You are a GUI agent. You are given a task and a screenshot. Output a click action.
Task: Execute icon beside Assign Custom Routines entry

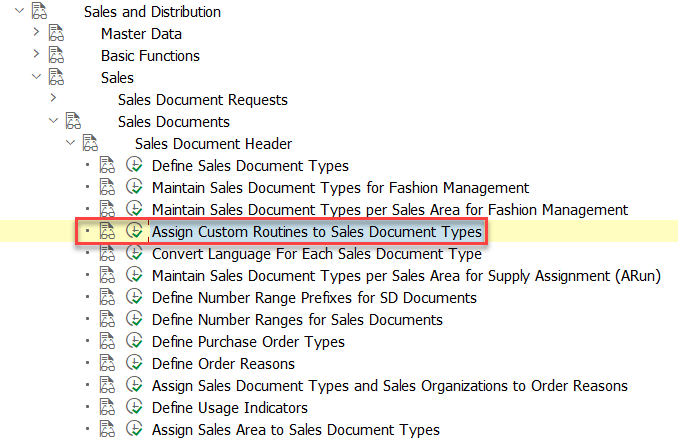click(x=134, y=231)
